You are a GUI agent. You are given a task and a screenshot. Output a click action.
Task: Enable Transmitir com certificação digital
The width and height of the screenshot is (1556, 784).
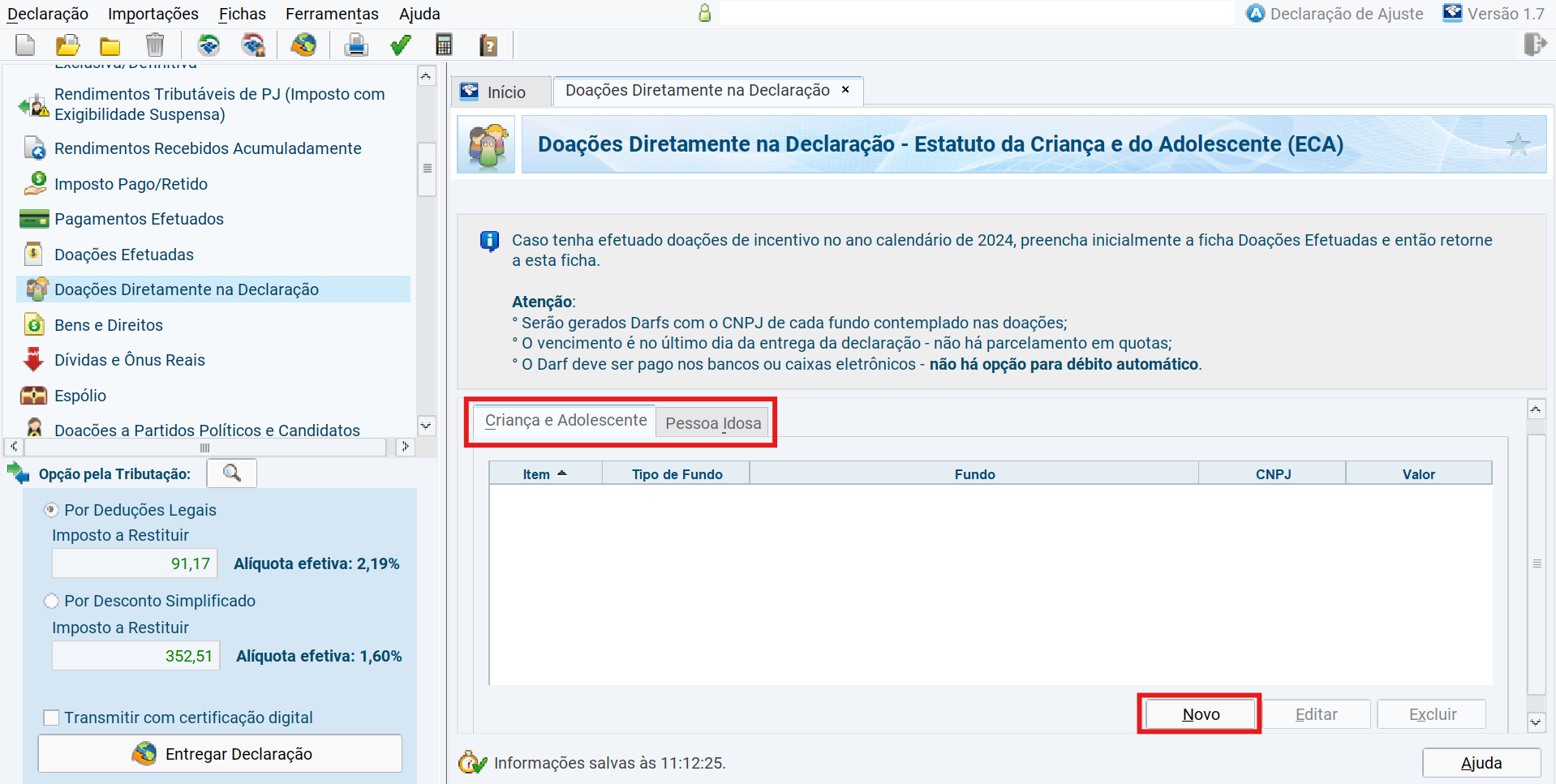[51, 718]
